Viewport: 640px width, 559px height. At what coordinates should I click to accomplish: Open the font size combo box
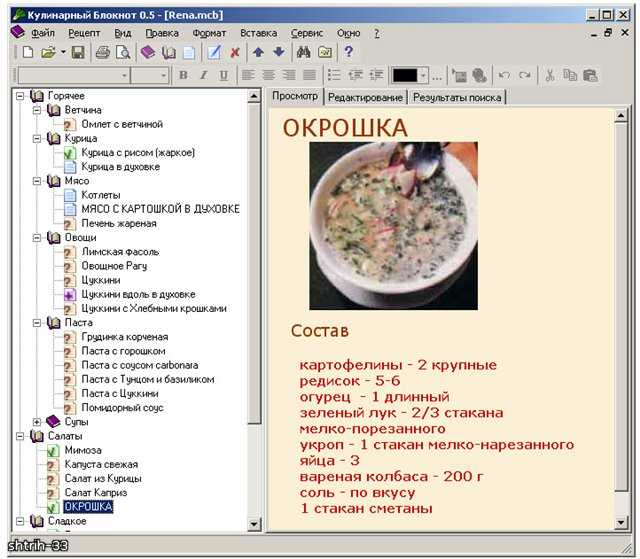click(150, 75)
